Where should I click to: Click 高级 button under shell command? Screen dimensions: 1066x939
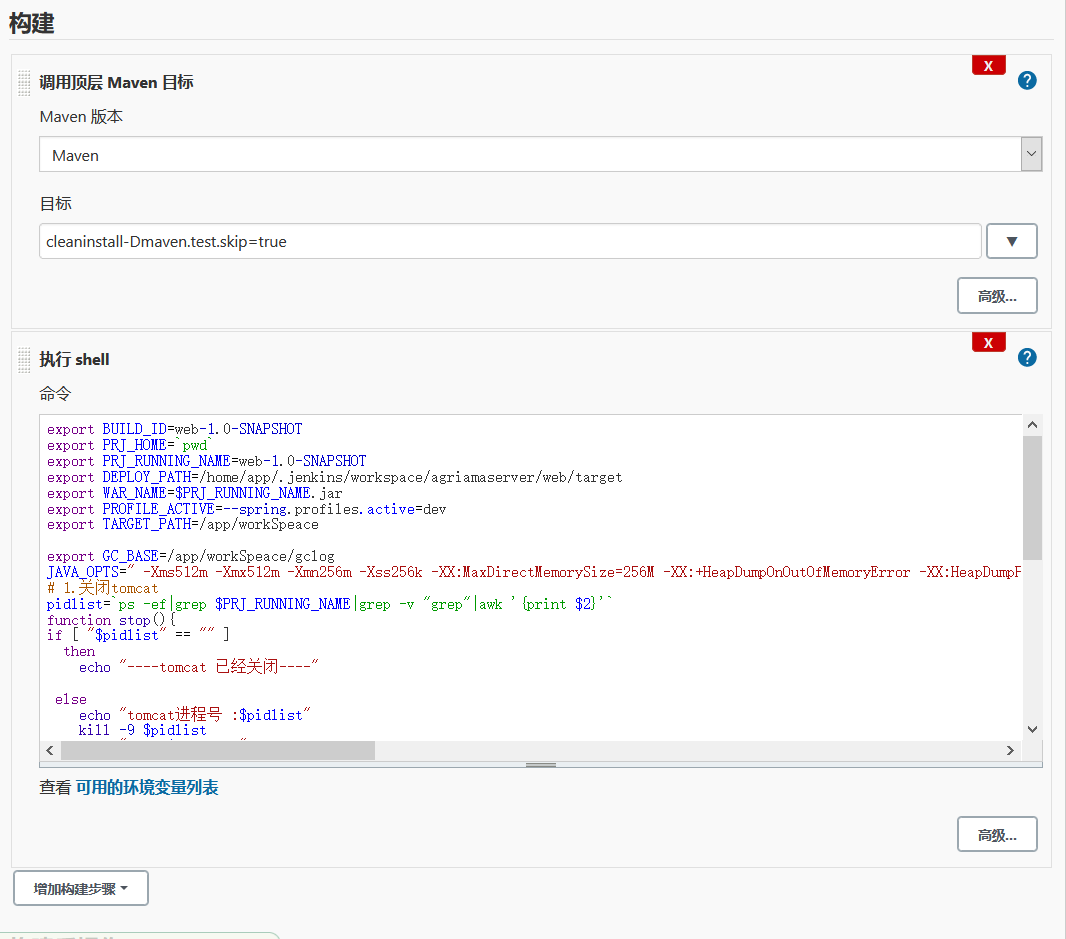[997, 834]
